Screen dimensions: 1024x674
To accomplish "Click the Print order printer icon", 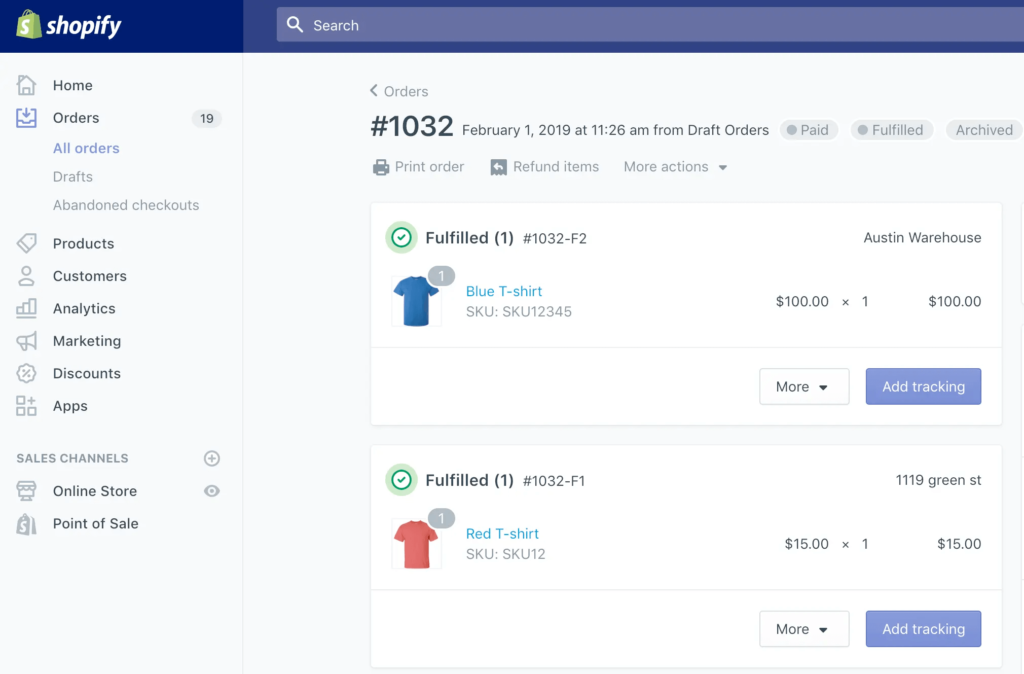I will point(383,167).
